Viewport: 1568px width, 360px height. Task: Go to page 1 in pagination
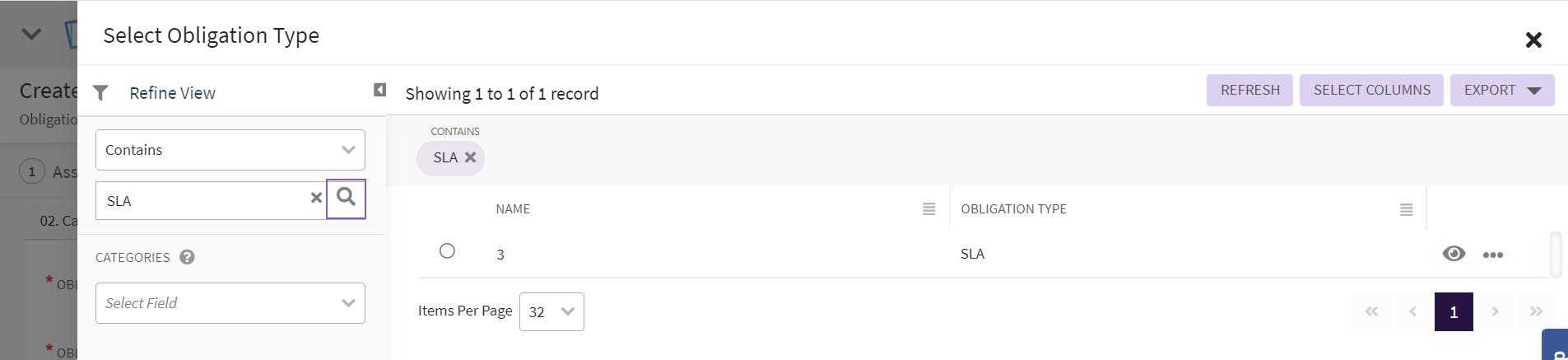pos(1454,312)
